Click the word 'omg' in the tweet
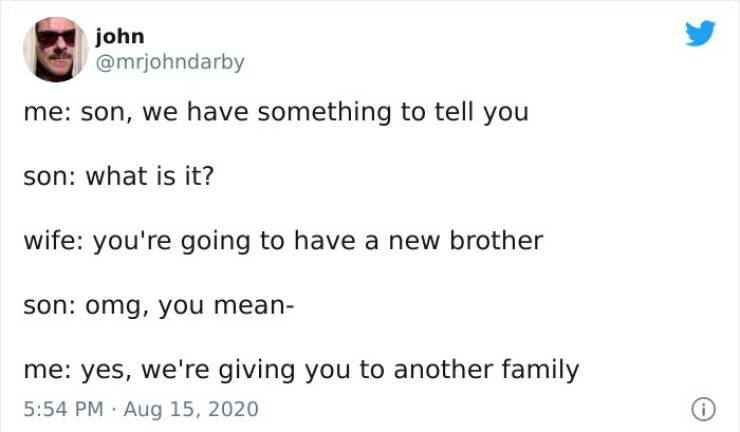Viewport: 740px width, 432px height. click(113, 307)
